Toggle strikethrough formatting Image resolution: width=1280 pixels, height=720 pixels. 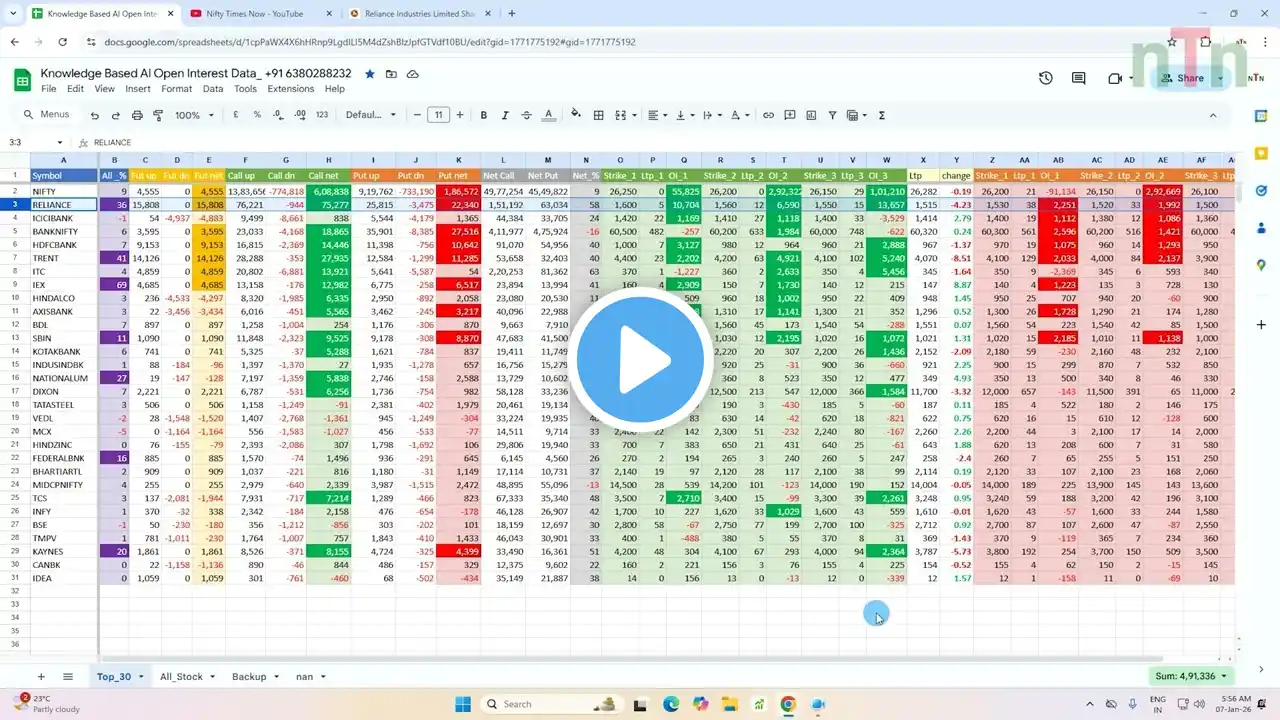tap(527, 115)
